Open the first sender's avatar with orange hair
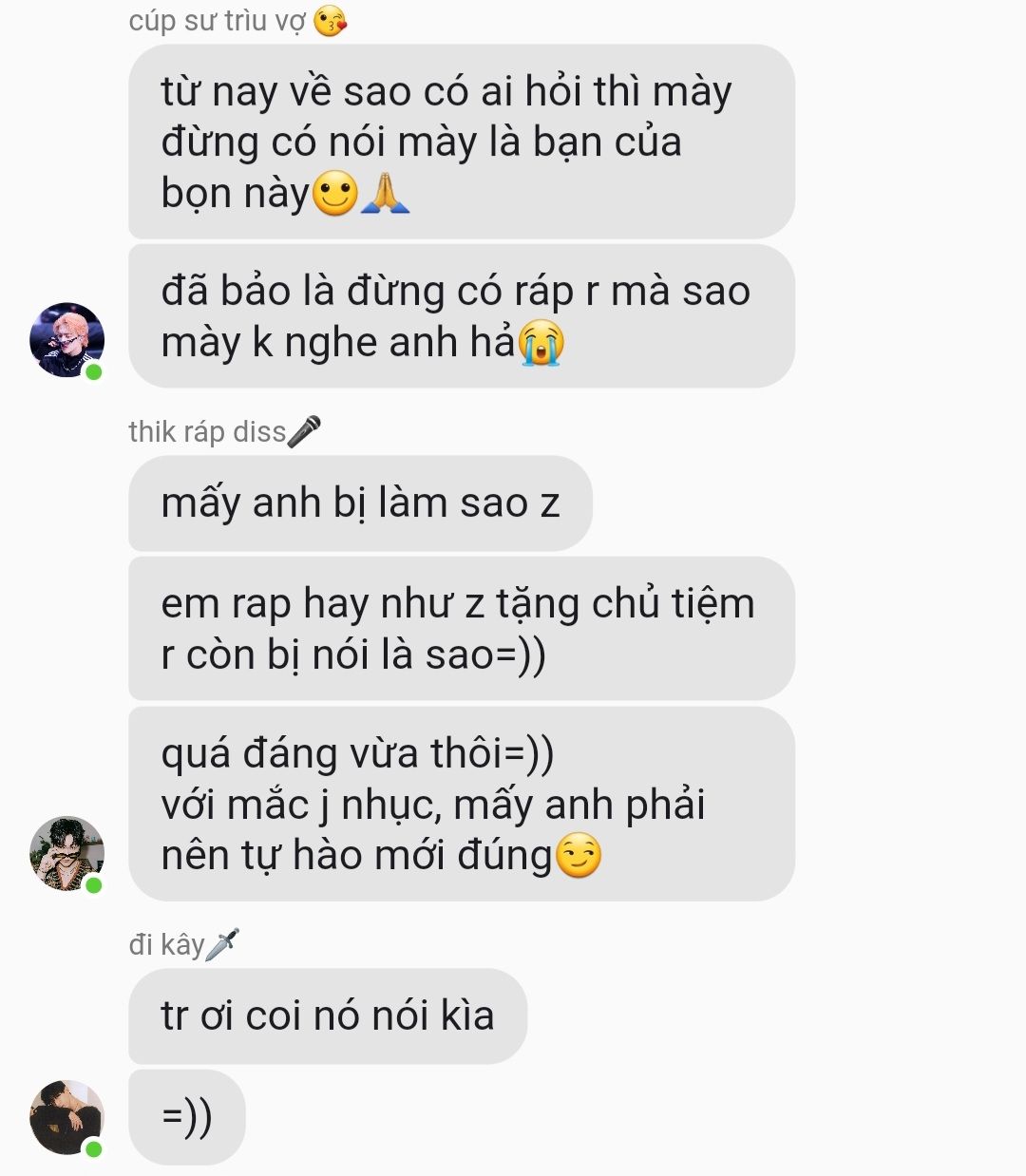 [66, 340]
